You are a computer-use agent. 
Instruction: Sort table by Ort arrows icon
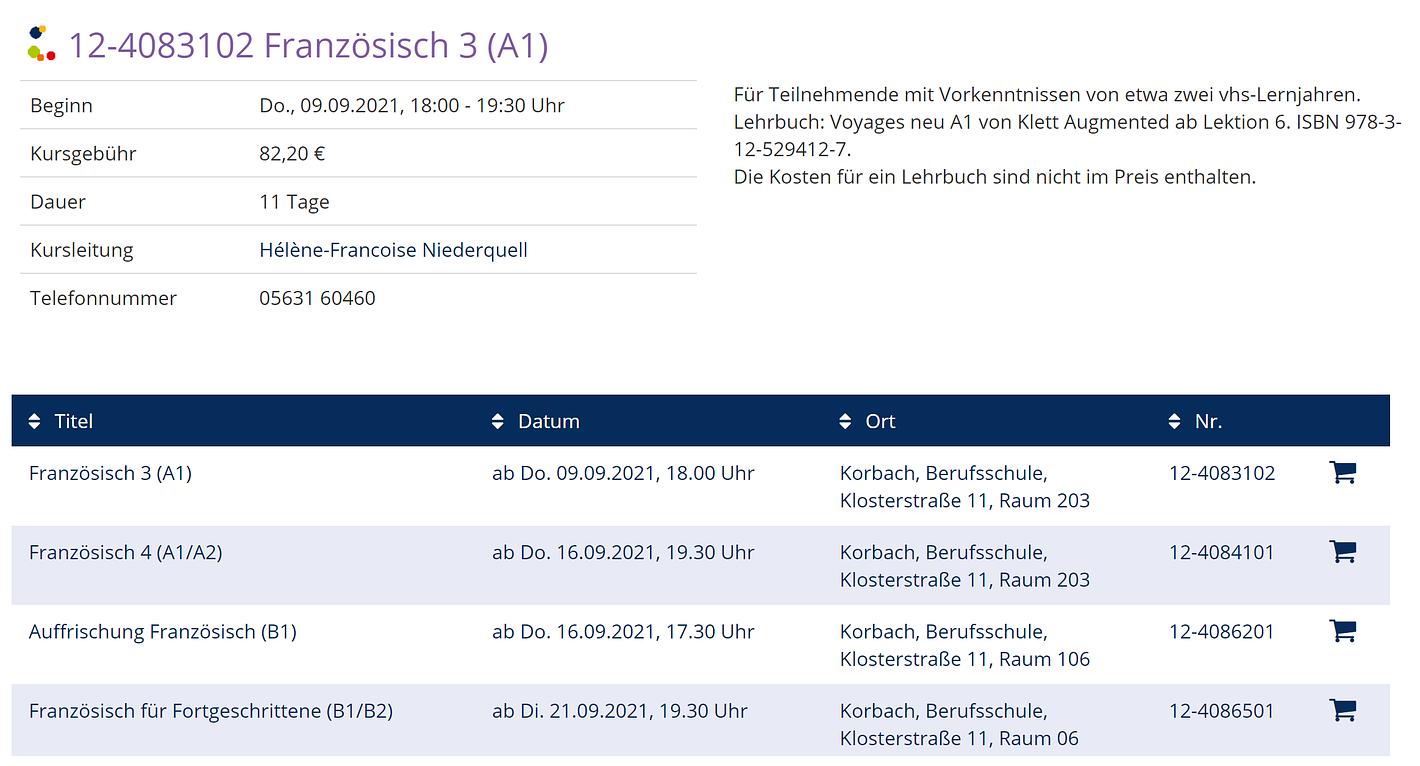click(x=846, y=421)
